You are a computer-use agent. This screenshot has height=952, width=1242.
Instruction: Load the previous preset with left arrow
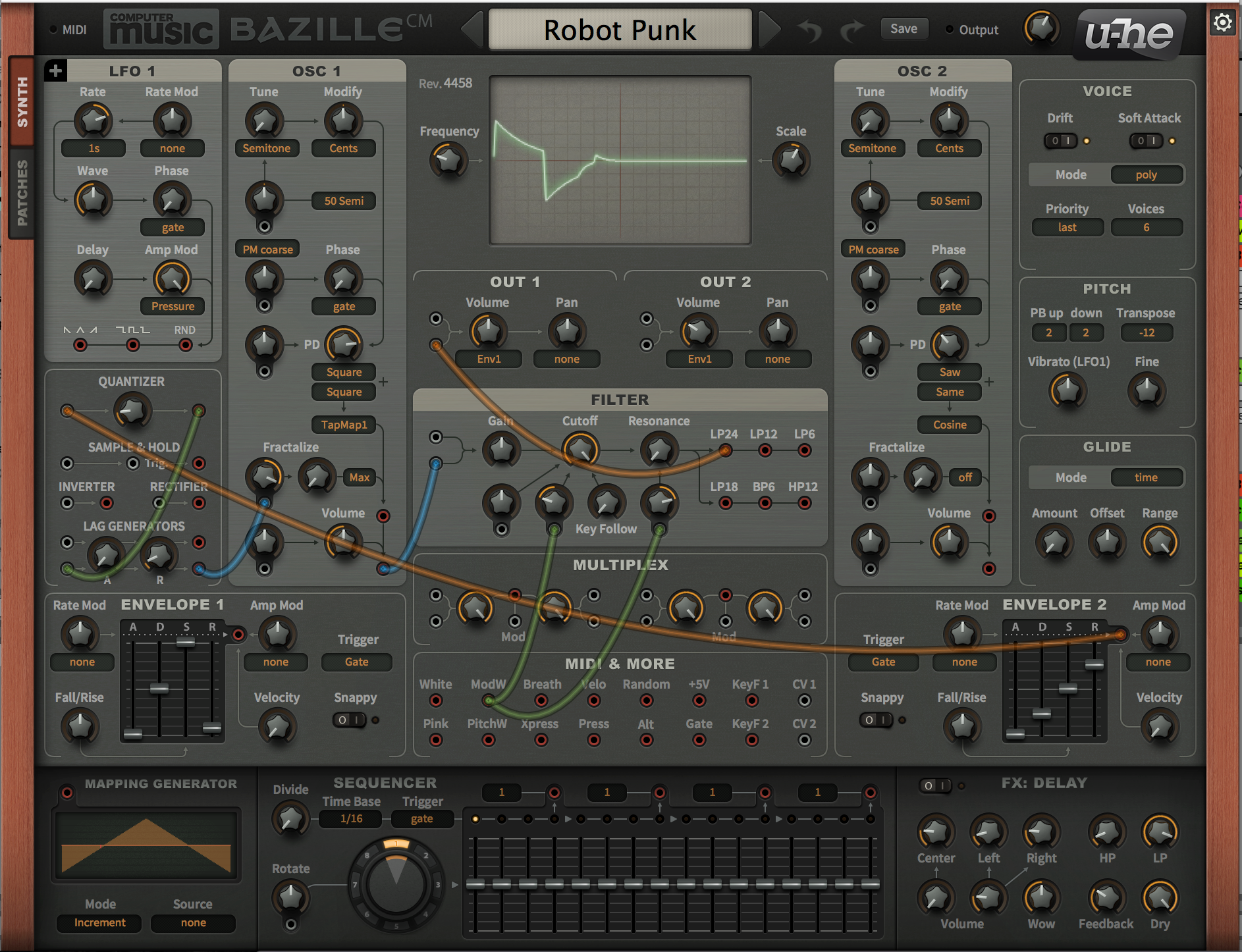pos(472,30)
